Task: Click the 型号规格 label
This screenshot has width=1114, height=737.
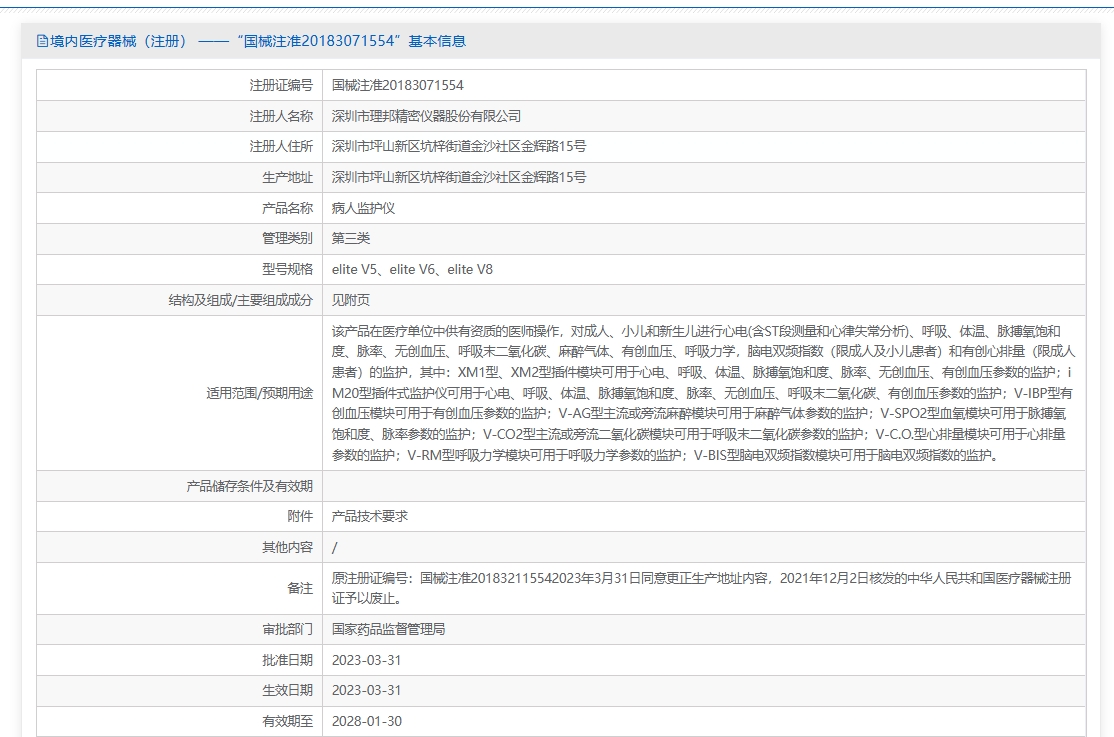Action: click(x=288, y=269)
